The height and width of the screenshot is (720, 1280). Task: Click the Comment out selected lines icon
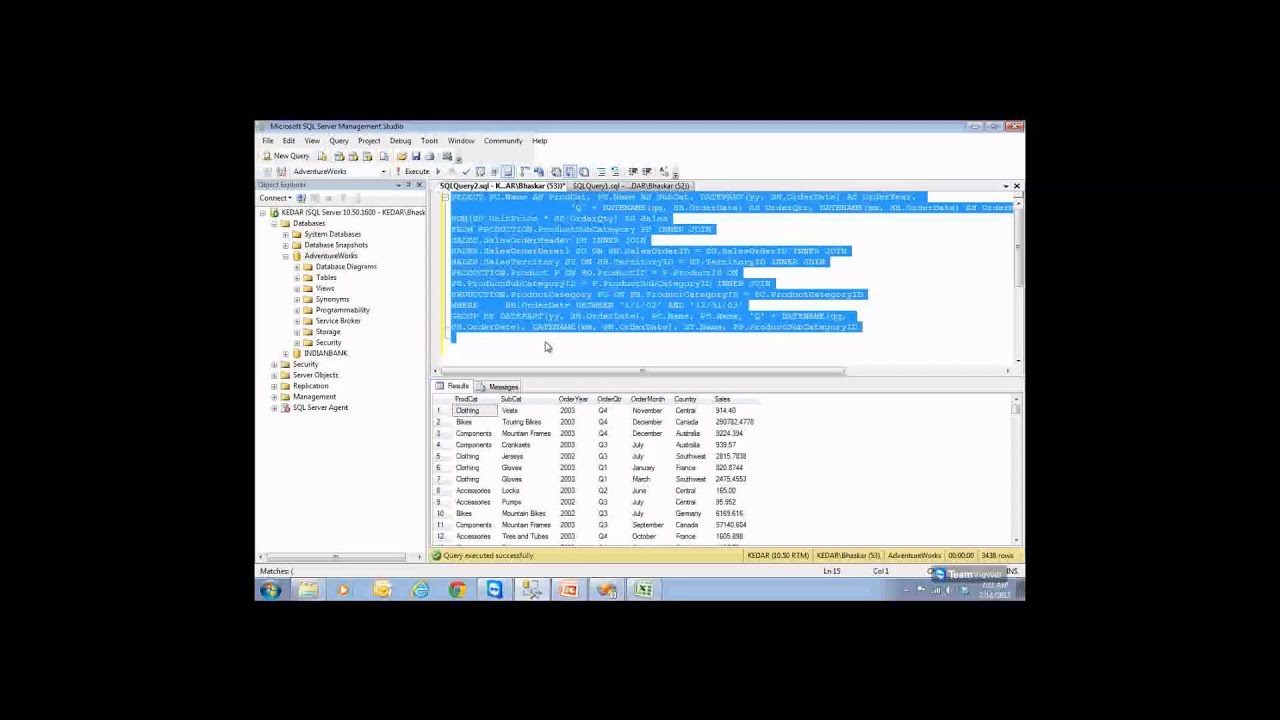click(601, 171)
